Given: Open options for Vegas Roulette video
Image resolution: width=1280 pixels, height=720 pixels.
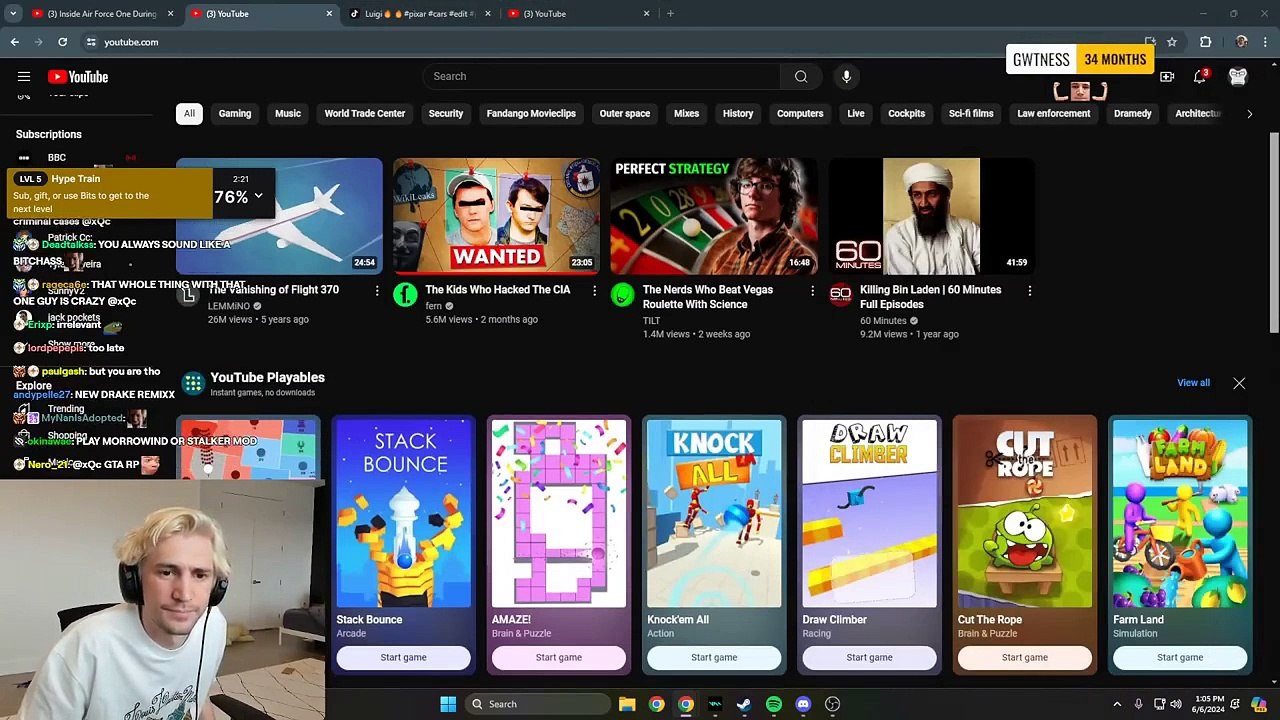Looking at the screenshot, I should [812, 291].
